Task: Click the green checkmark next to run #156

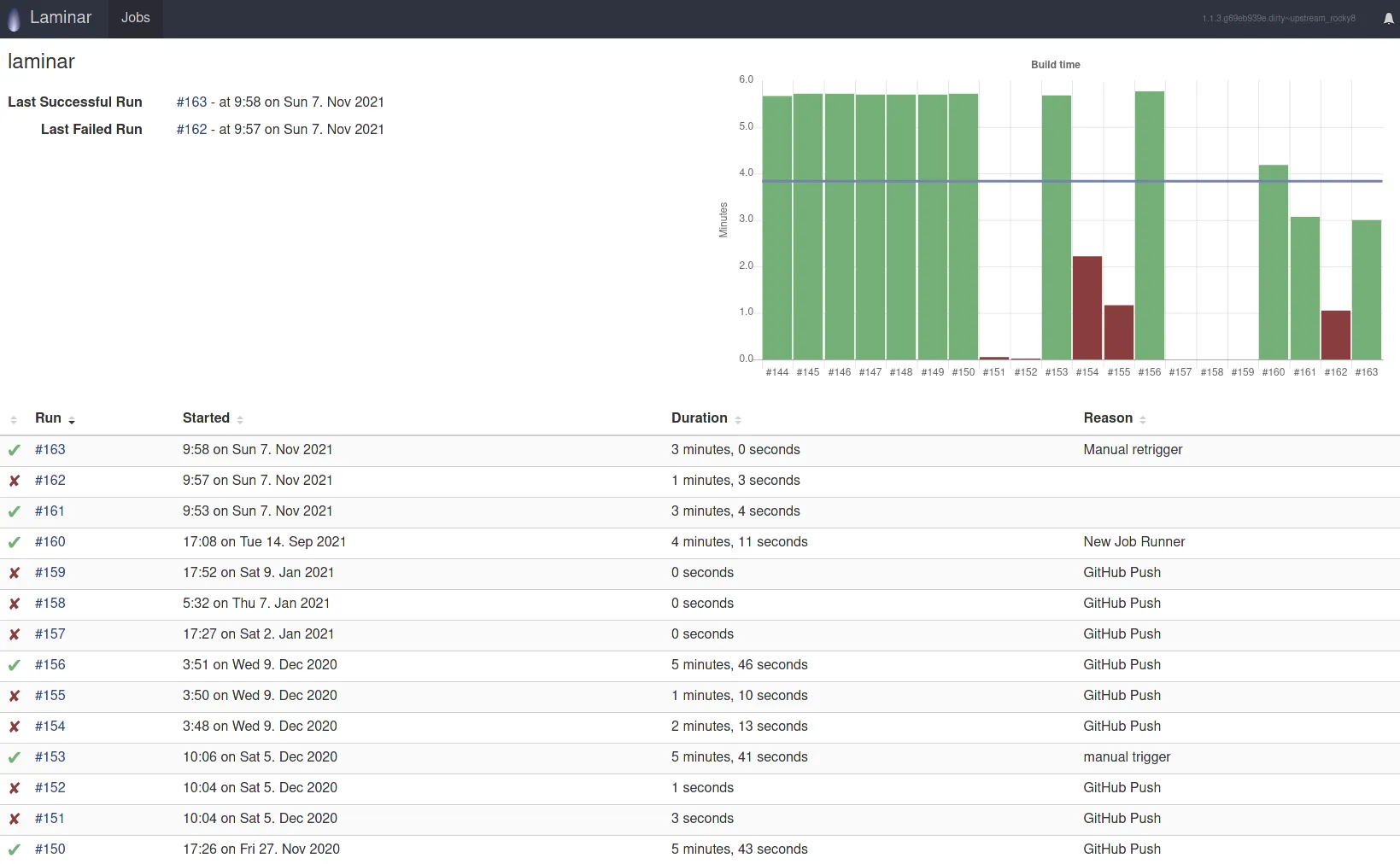Action: 15,665
